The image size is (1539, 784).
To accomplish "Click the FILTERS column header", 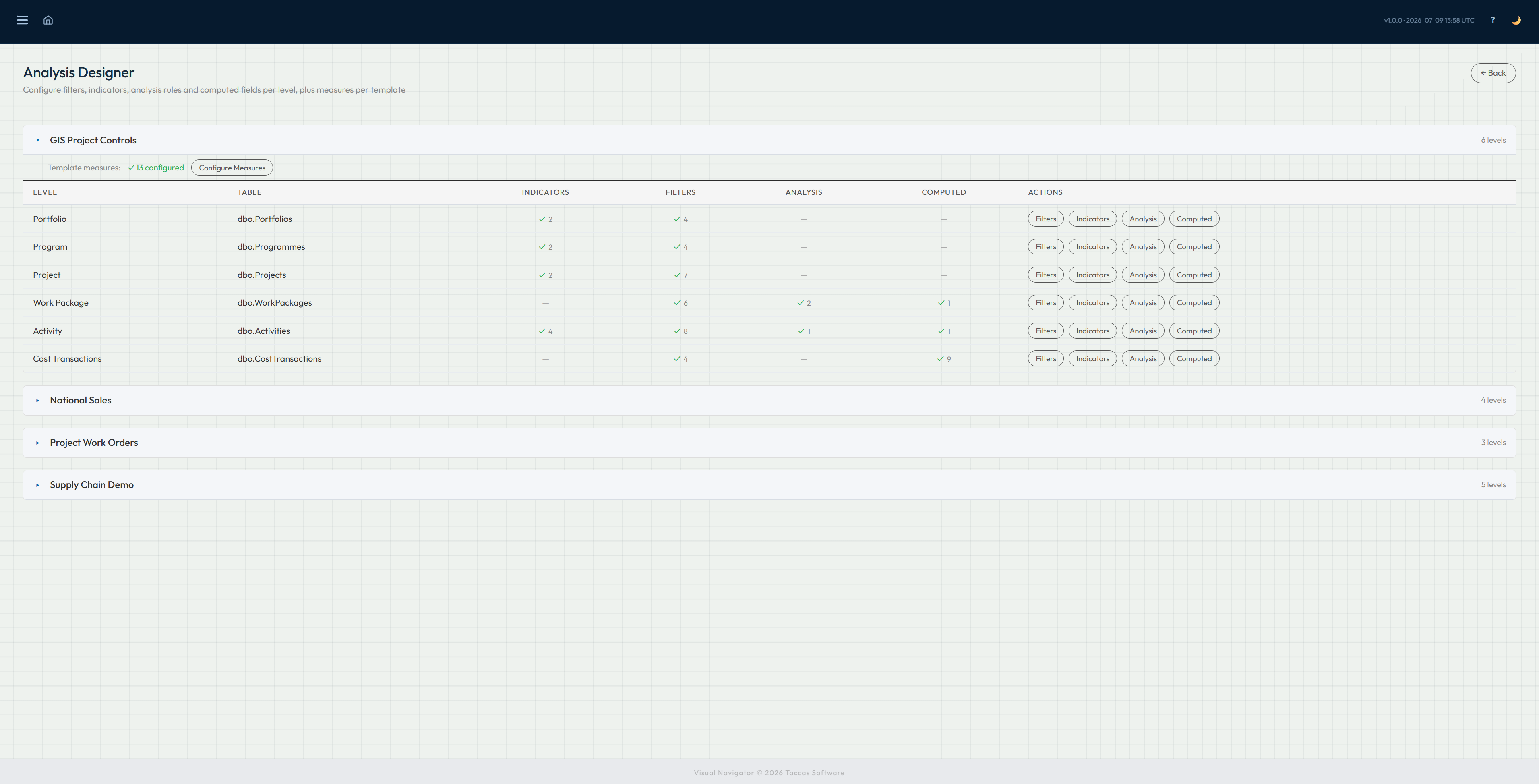I will click(x=681, y=192).
